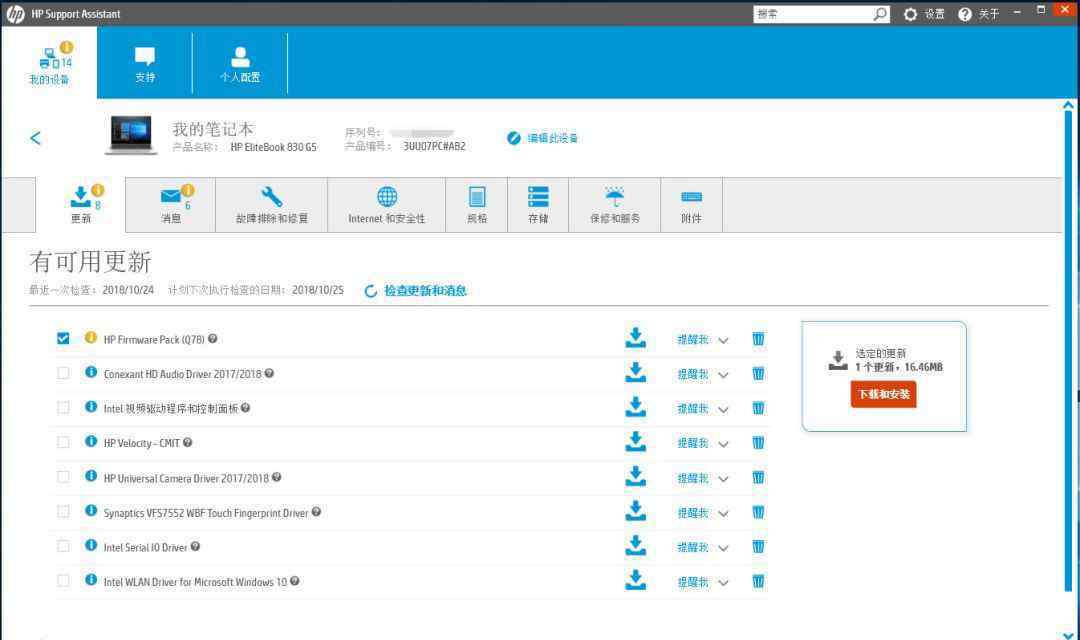Delete the Intel WLAN Driver update

(x=758, y=582)
